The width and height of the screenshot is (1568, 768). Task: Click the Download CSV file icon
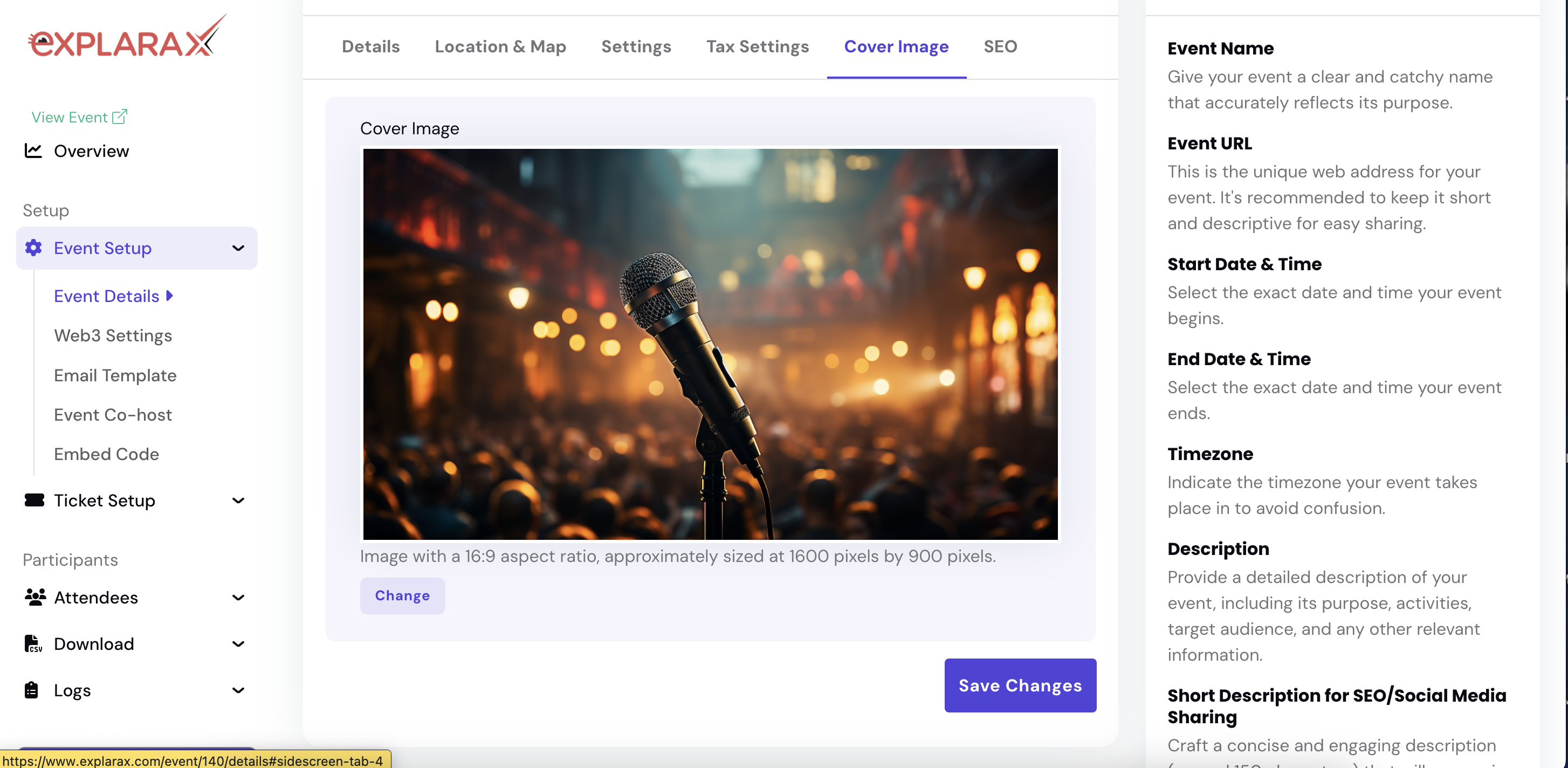pos(33,644)
